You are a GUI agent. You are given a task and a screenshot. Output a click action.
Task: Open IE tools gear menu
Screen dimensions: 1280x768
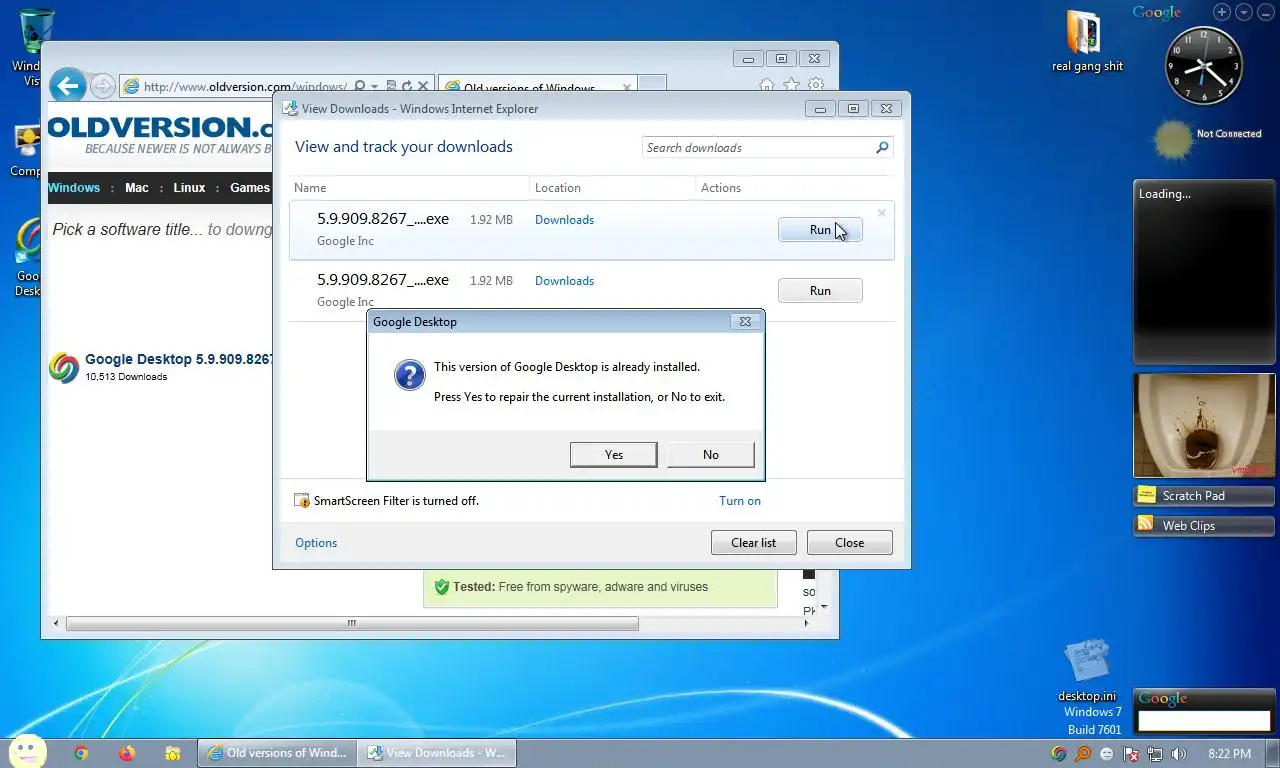(817, 86)
